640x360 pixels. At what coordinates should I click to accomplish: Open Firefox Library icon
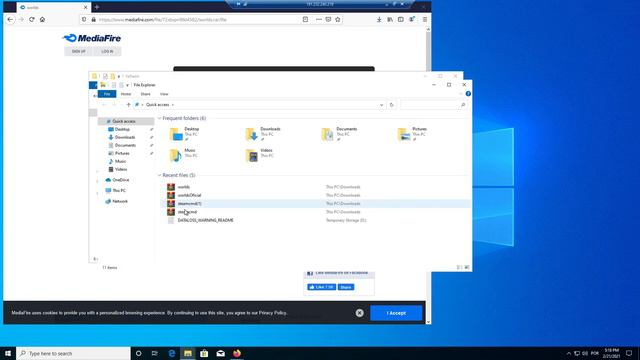pos(390,19)
